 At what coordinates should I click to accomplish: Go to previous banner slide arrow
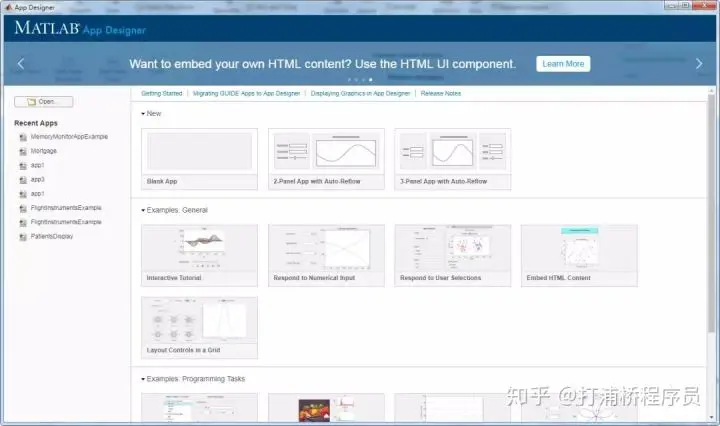(x=21, y=64)
